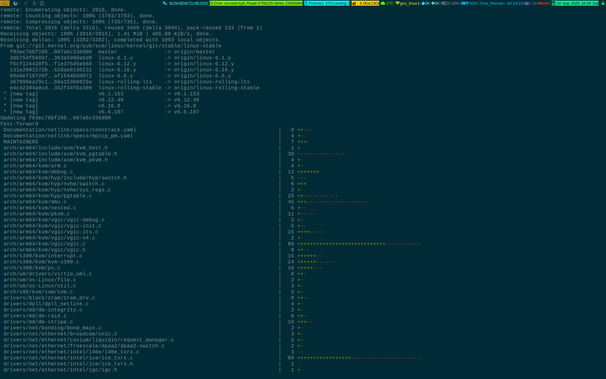The image size is (606, 379).
Task: Click 'drivers/net/ethernet/intel/ice/ice_txrx.h' file path
Action: click(x=68, y=364)
